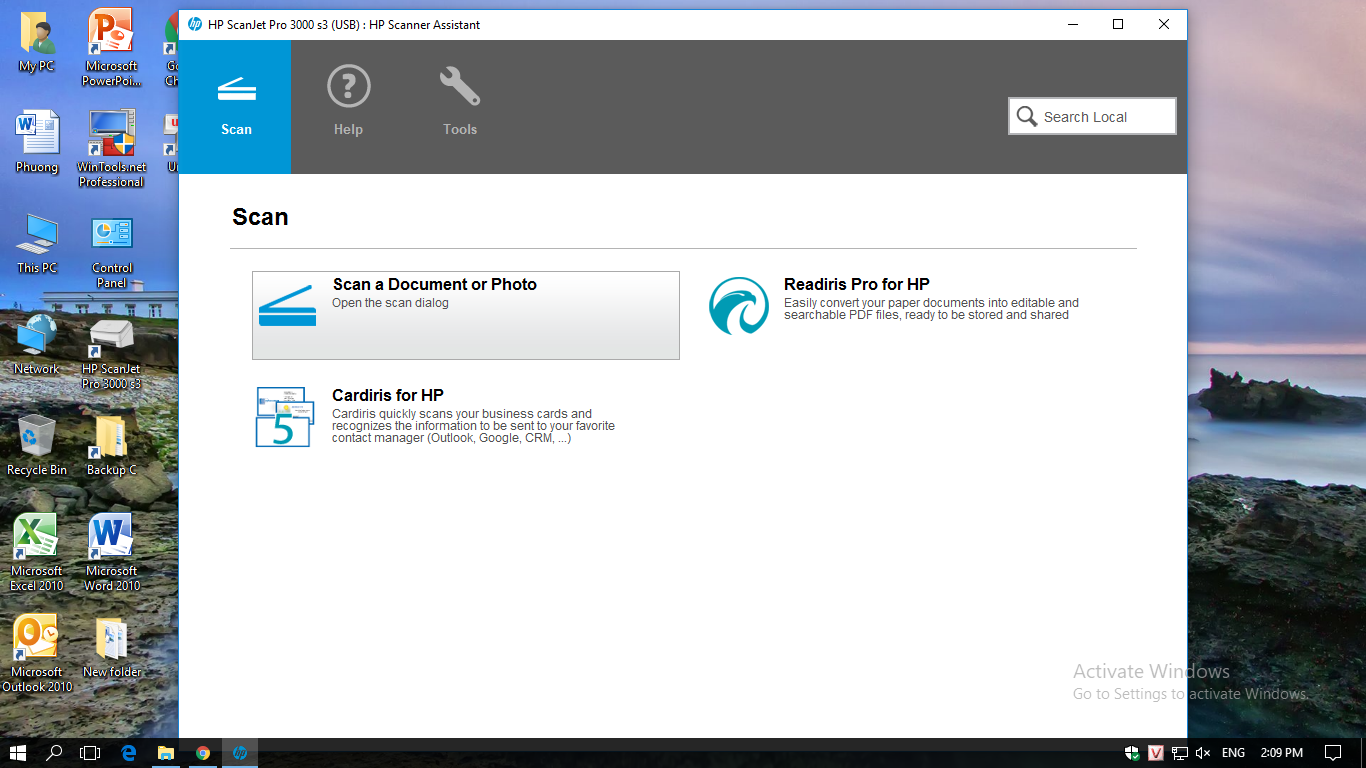
Task: Click the flatbed scanner icon
Action: point(287,306)
